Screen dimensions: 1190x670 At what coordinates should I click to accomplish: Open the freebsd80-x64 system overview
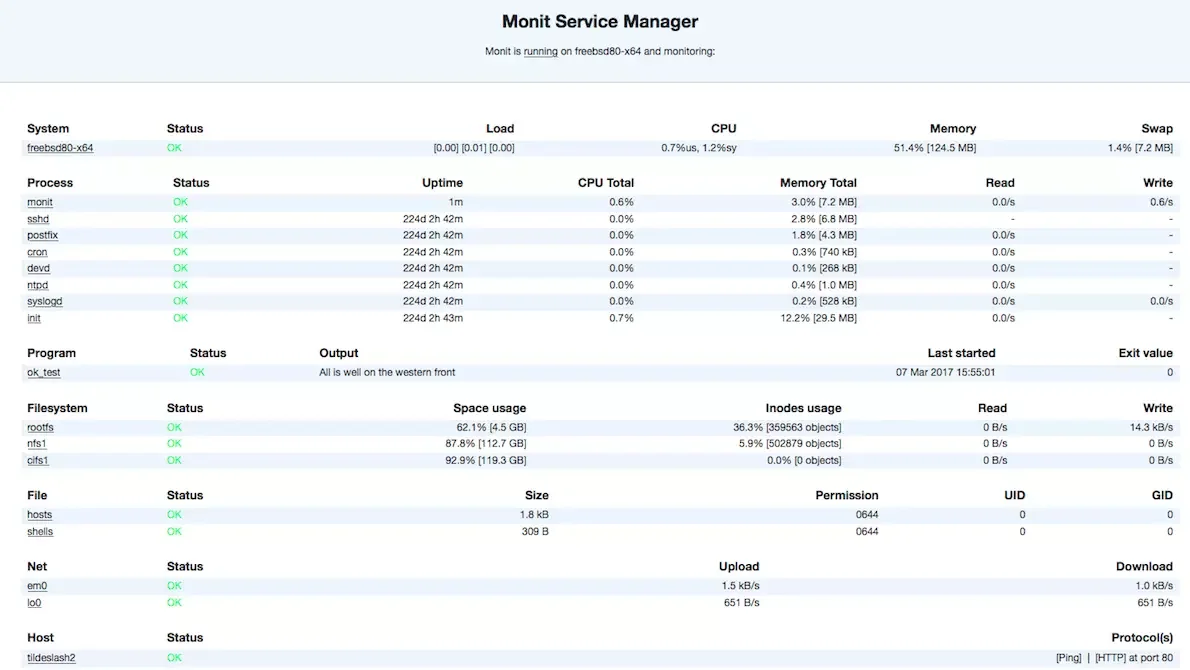click(x=60, y=147)
